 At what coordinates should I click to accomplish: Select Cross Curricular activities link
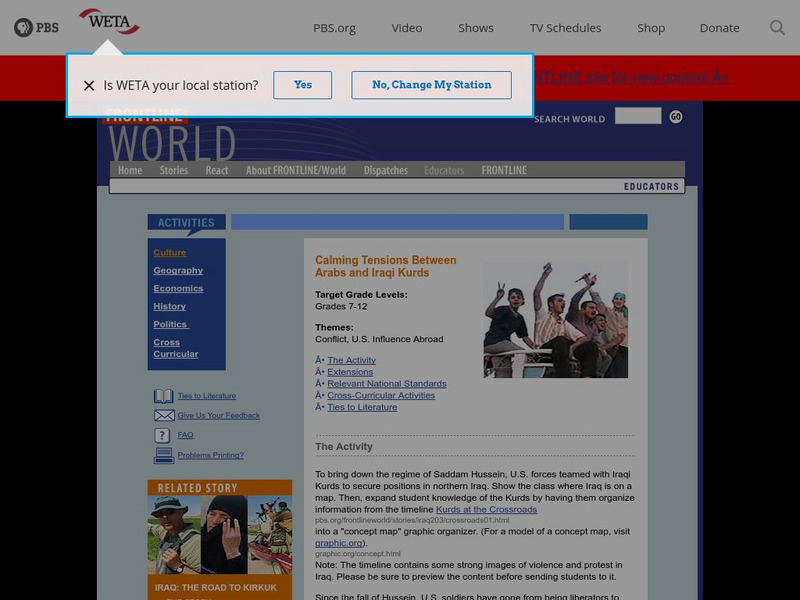coord(176,348)
